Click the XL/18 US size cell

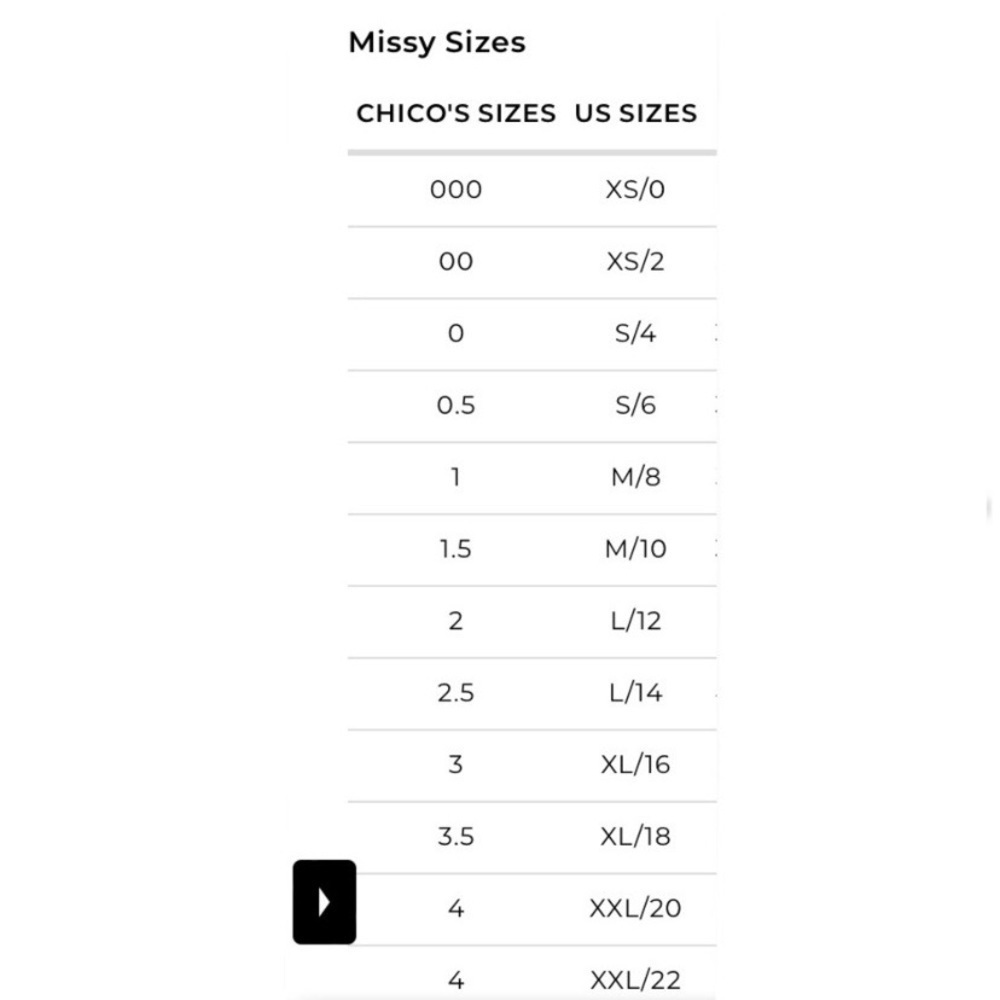(635, 837)
